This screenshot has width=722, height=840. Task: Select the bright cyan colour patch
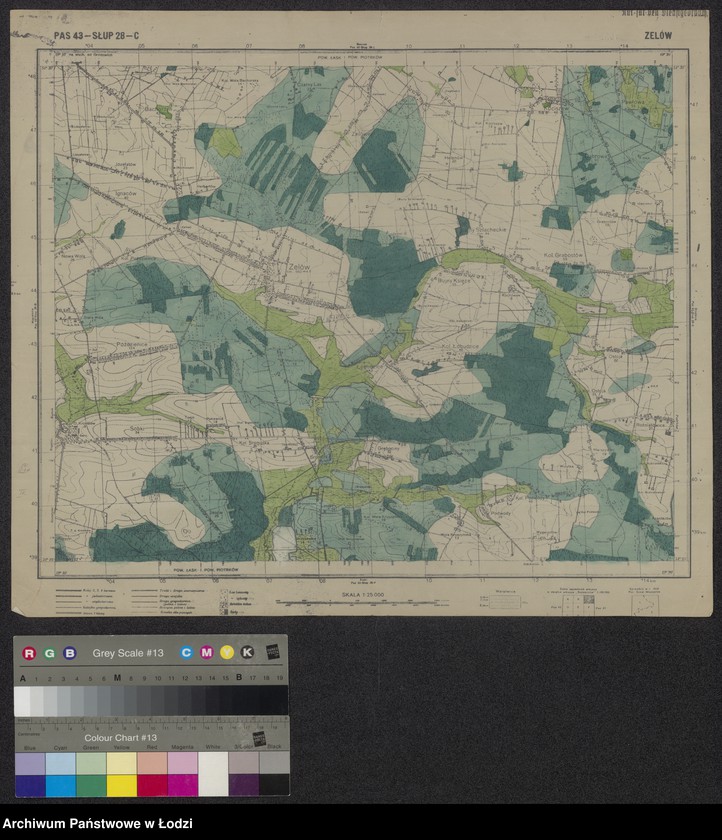pos(60,785)
